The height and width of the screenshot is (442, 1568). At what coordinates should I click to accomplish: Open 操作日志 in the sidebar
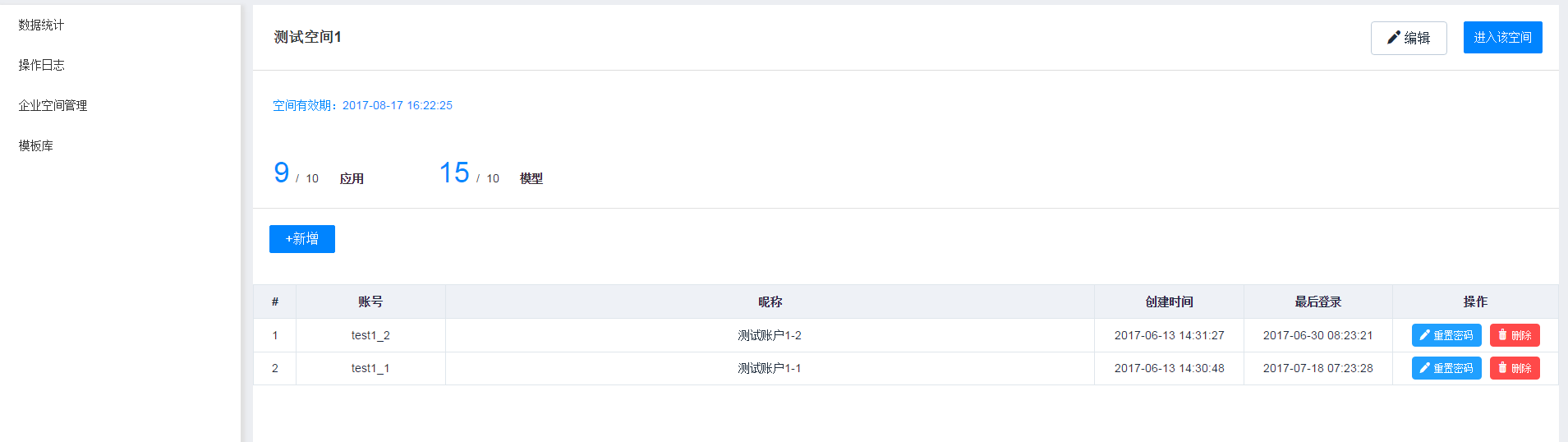pyautogui.click(x=41, y=65)
